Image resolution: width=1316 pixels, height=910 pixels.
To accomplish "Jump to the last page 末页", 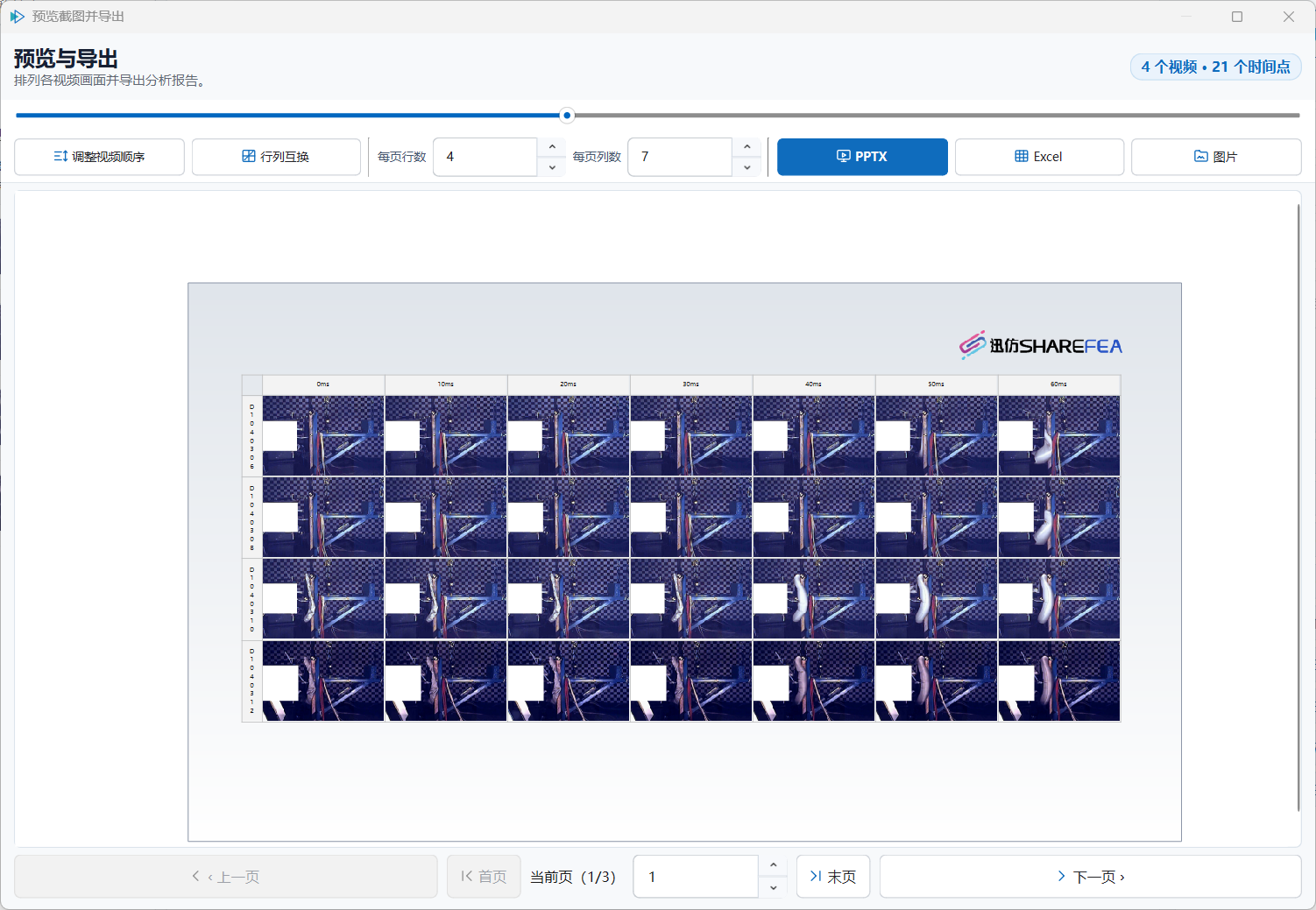I will (833, 877).
